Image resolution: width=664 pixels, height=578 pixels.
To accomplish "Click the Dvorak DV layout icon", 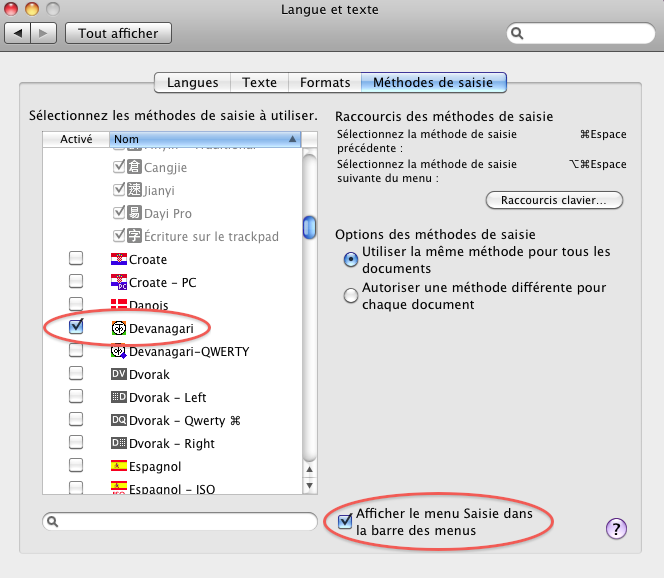I will (x=118, y=374).
